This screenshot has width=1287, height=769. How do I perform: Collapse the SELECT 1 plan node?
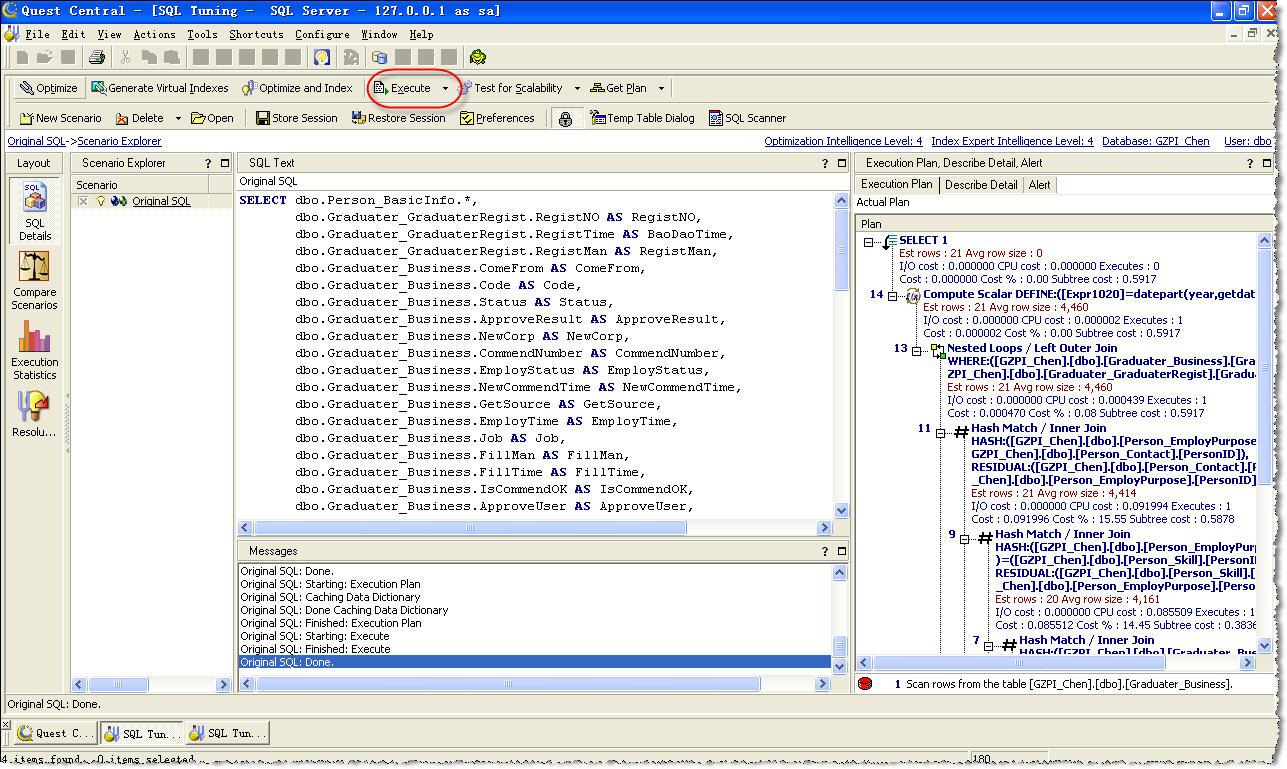(x=868, y=241)
